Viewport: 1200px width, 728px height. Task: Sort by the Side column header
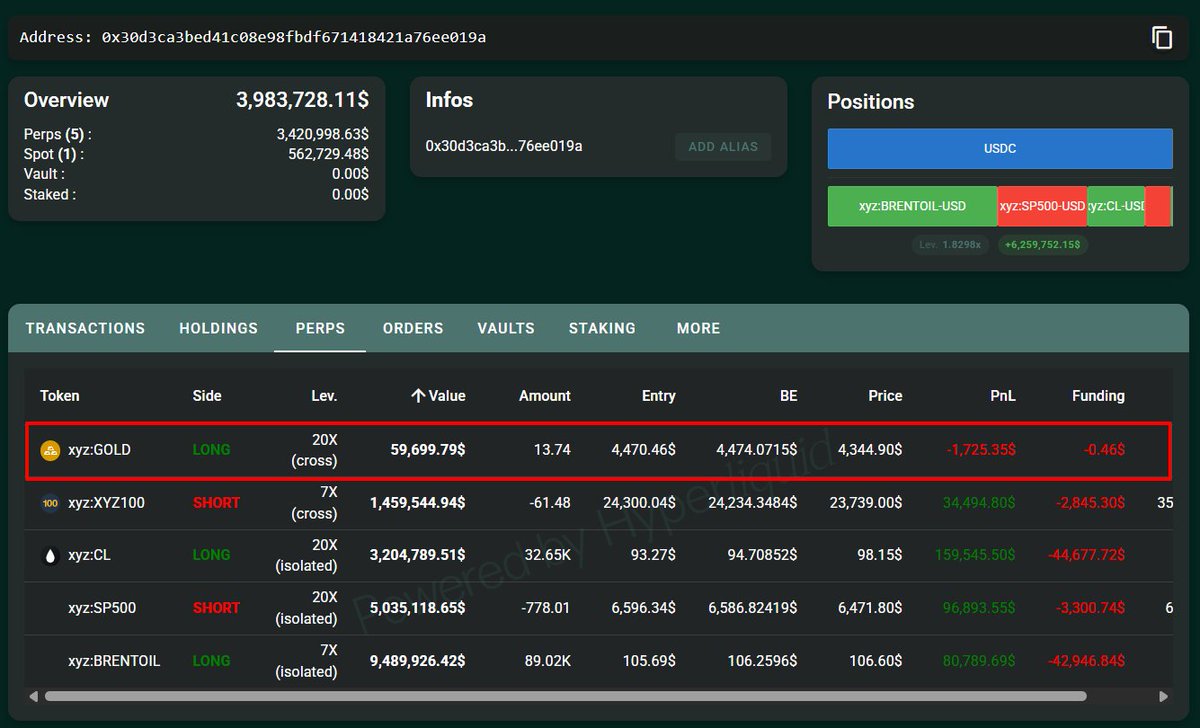207,396
